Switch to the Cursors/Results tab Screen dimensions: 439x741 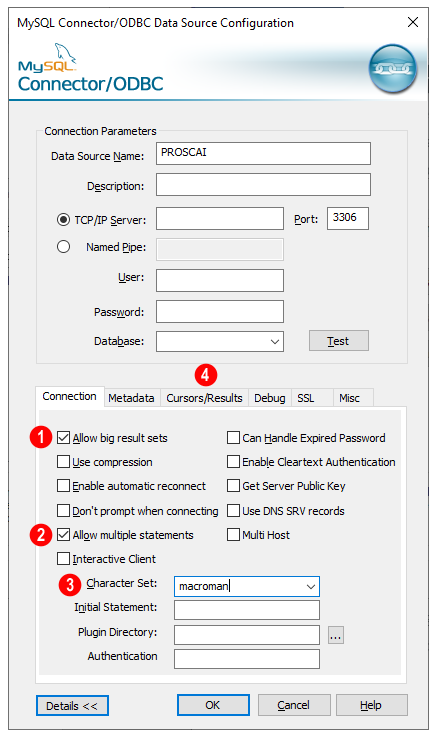click(x=204, y=398)
